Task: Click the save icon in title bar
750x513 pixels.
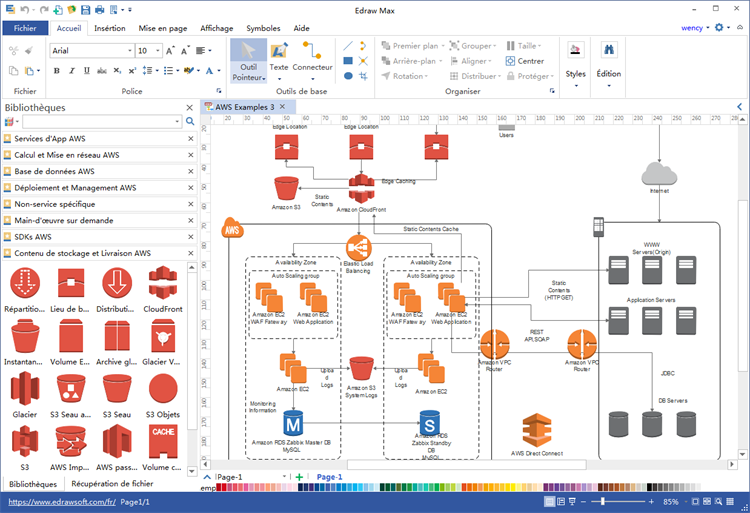Action: click(85, 10)
